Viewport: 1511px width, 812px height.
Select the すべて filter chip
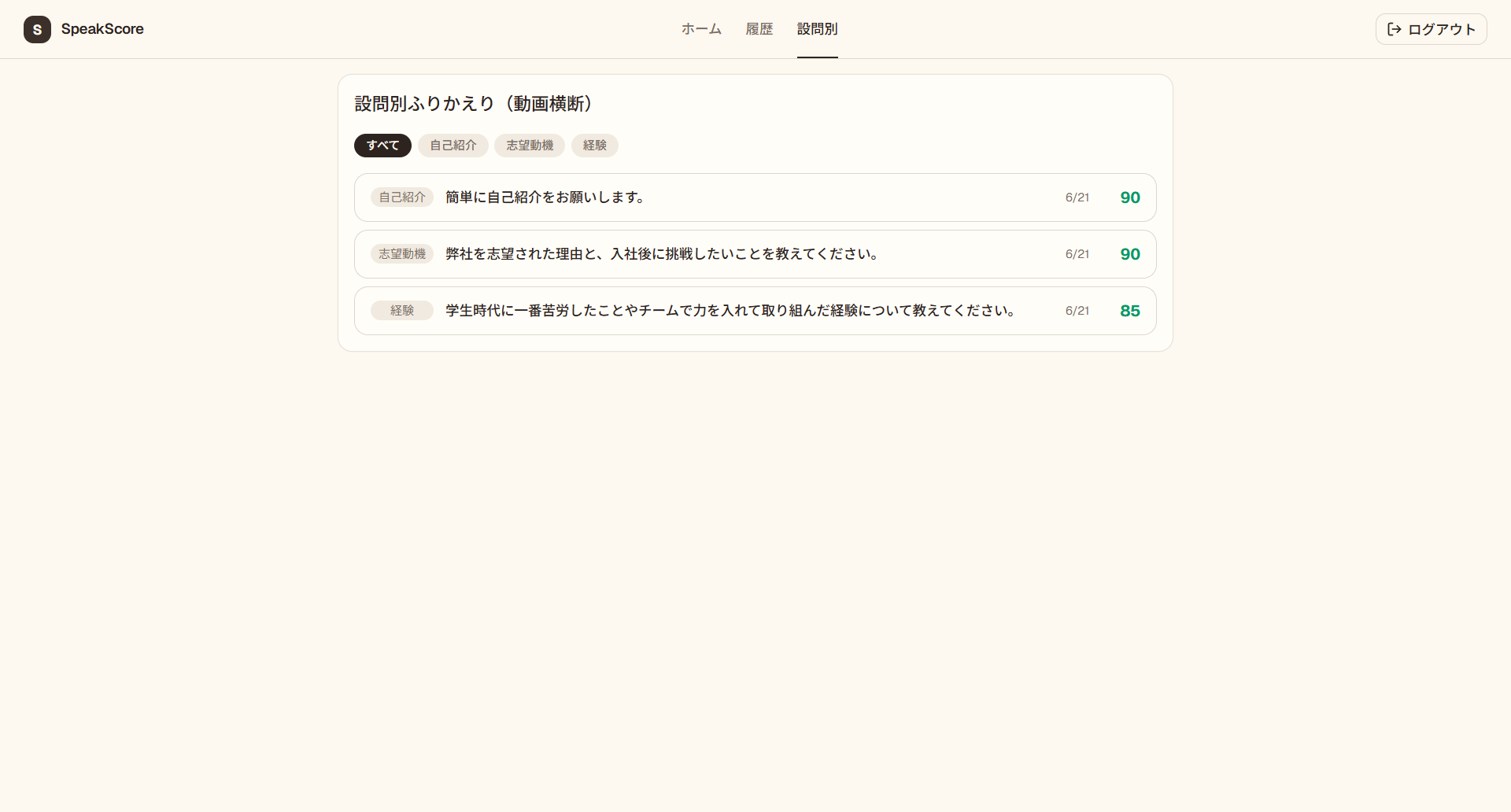pos(382,146)
